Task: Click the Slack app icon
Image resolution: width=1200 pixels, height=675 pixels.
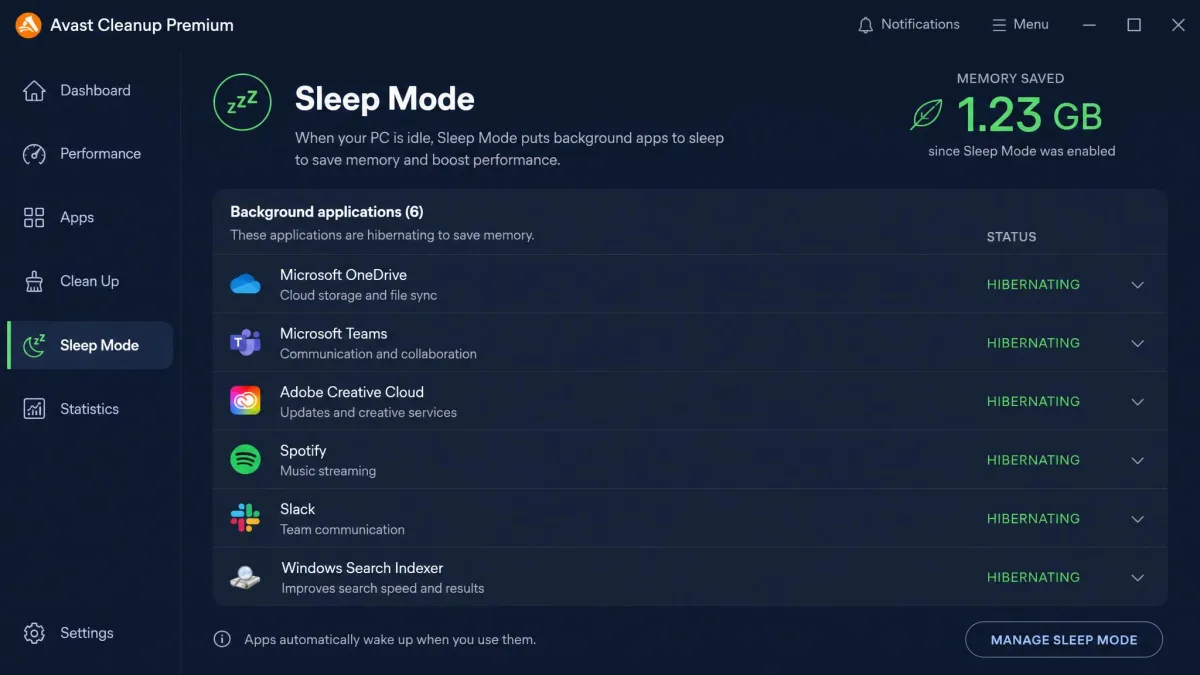Action: [245, 519]
